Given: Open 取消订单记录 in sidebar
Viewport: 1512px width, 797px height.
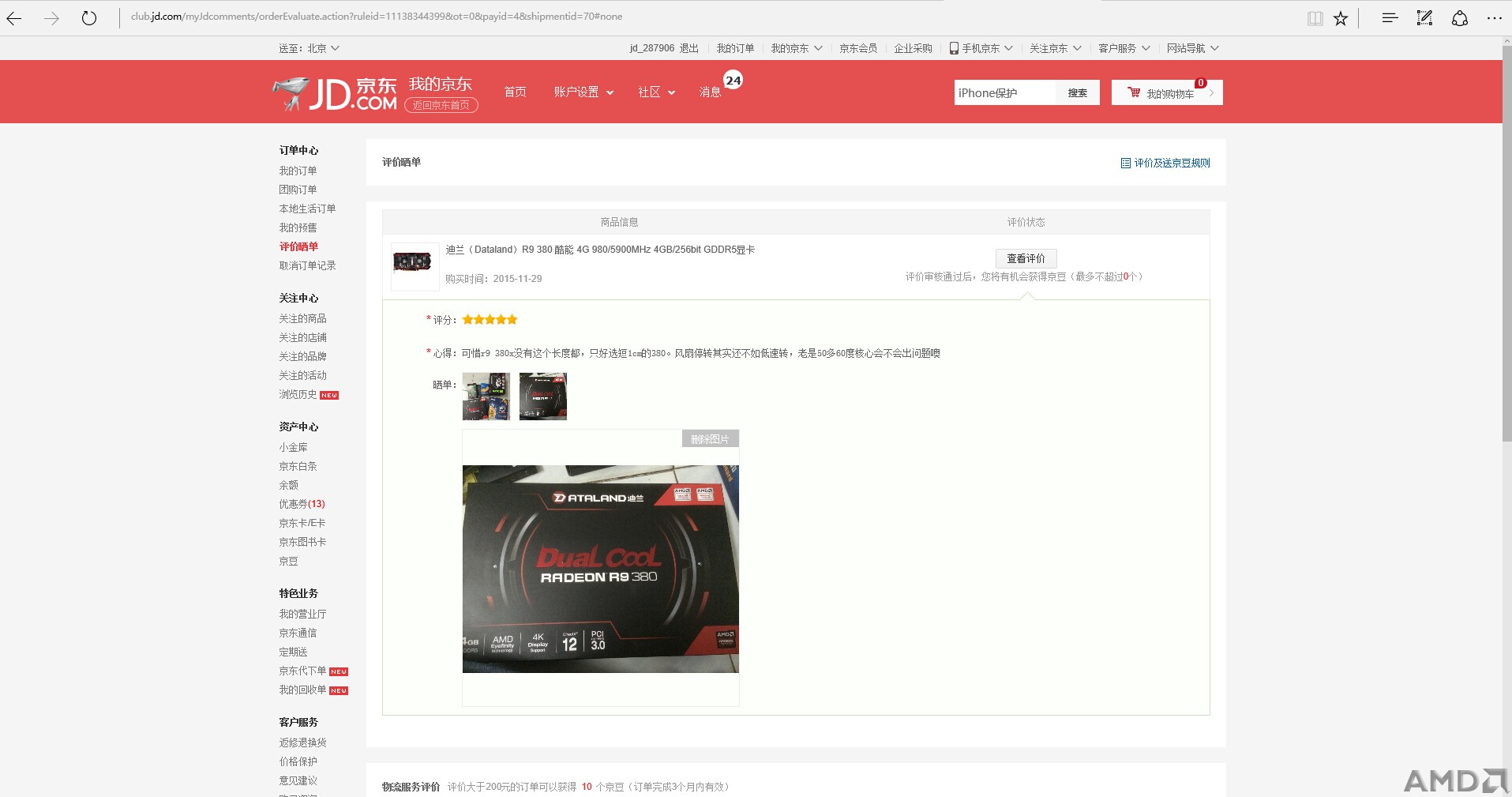Looking at the screenshot, I should [x=307, y=265].
